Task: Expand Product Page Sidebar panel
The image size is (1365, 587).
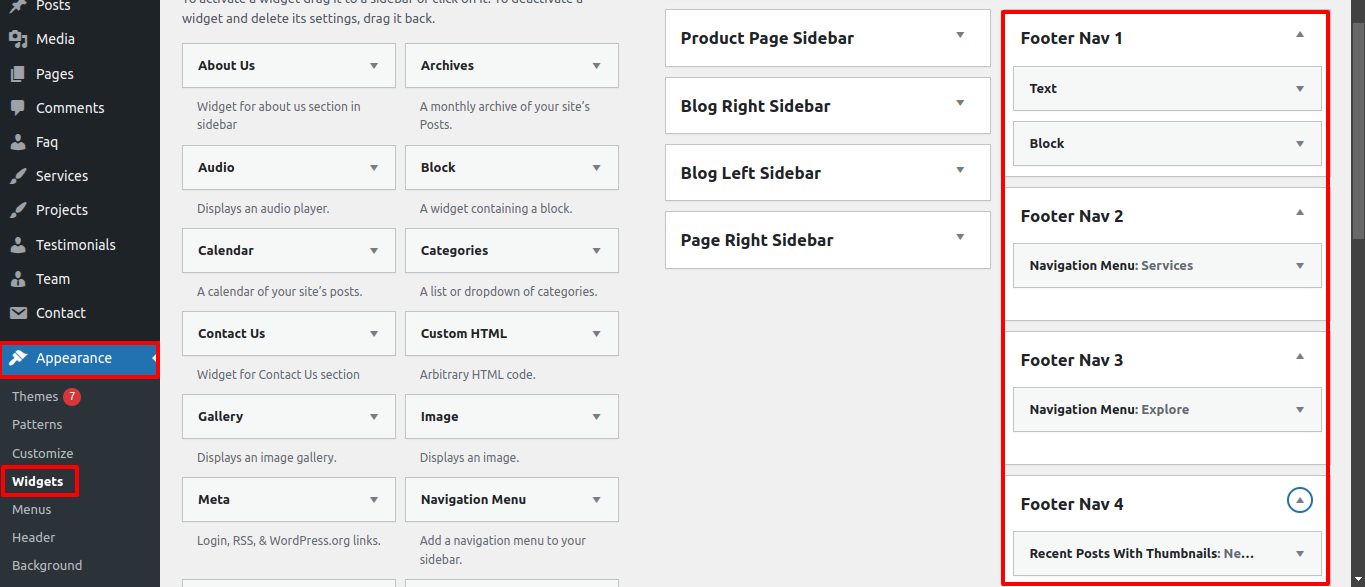Action: click(960, 35)
